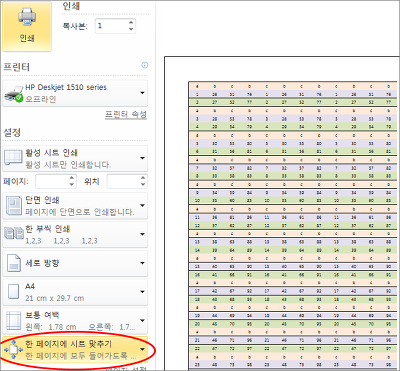
Task: Click the 오프라인 printer status text
Action: click(x=41, y=99)
